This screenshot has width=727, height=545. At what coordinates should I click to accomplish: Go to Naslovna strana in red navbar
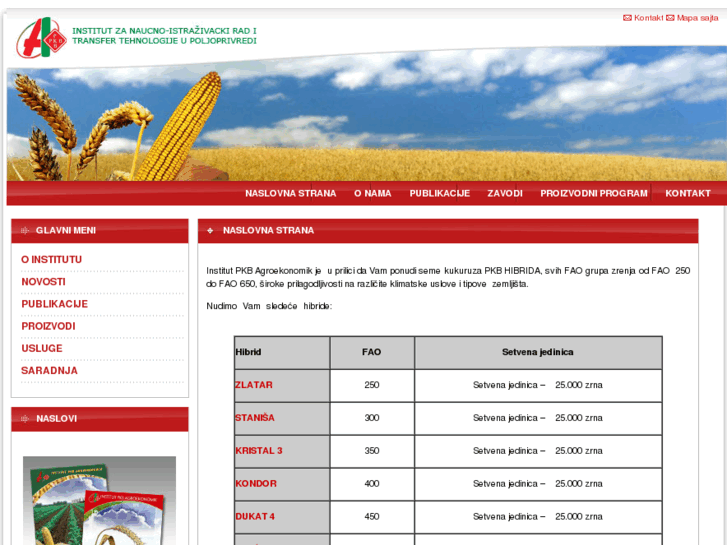tap(291, 193)
